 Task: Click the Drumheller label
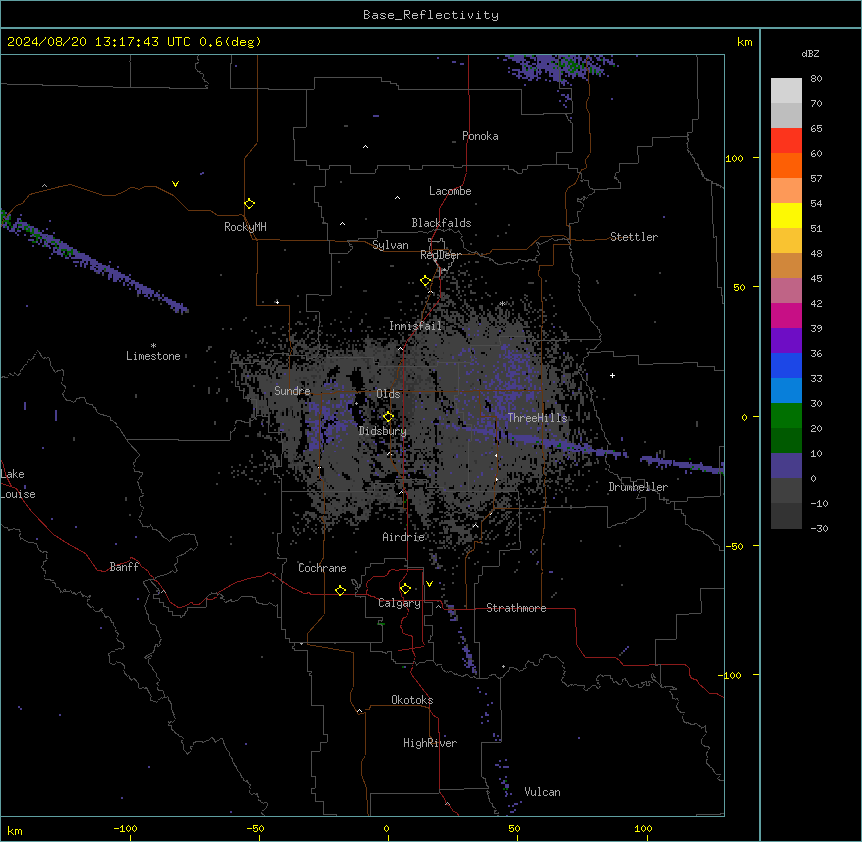638,487
